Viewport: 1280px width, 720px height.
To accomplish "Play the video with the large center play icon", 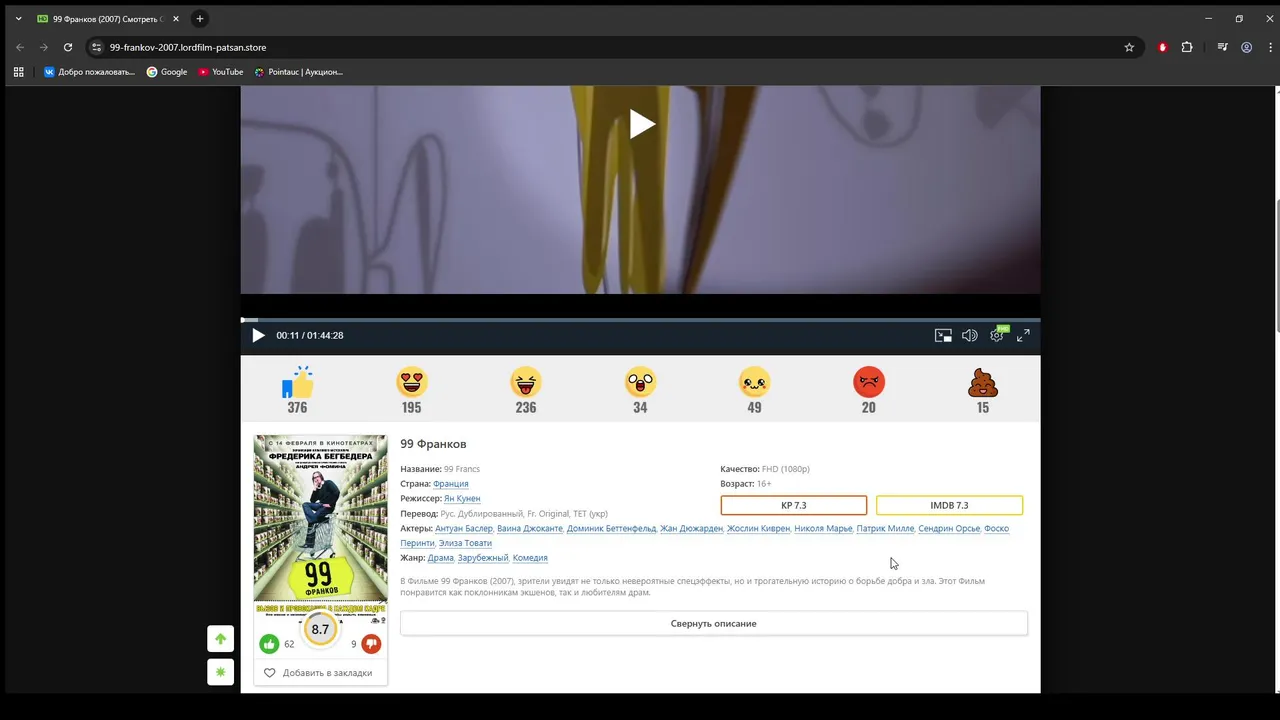I will tap(642, 124).
